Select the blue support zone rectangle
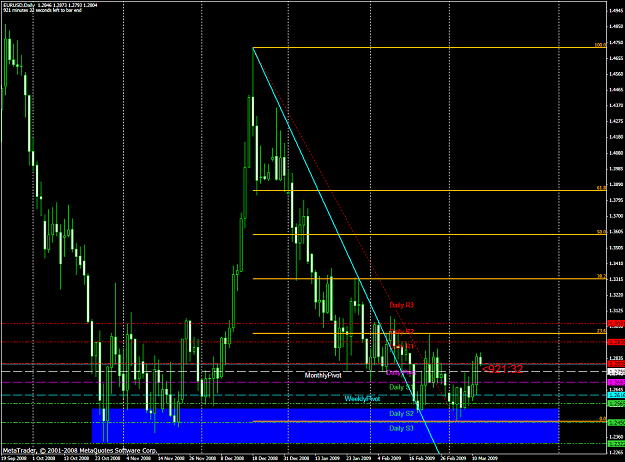625x462 pixels. point(325,425)
